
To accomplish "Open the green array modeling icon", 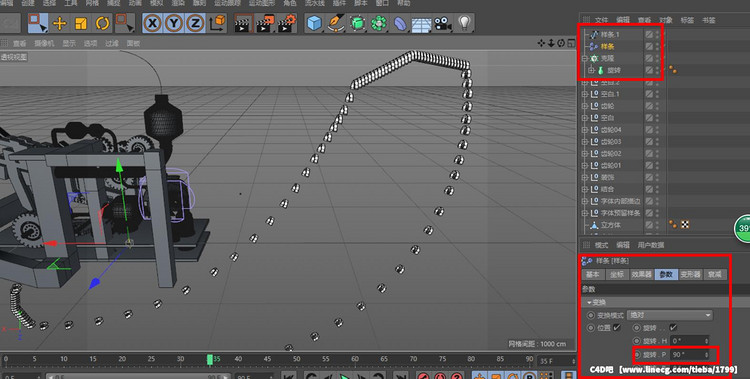I will pos(378,23).
